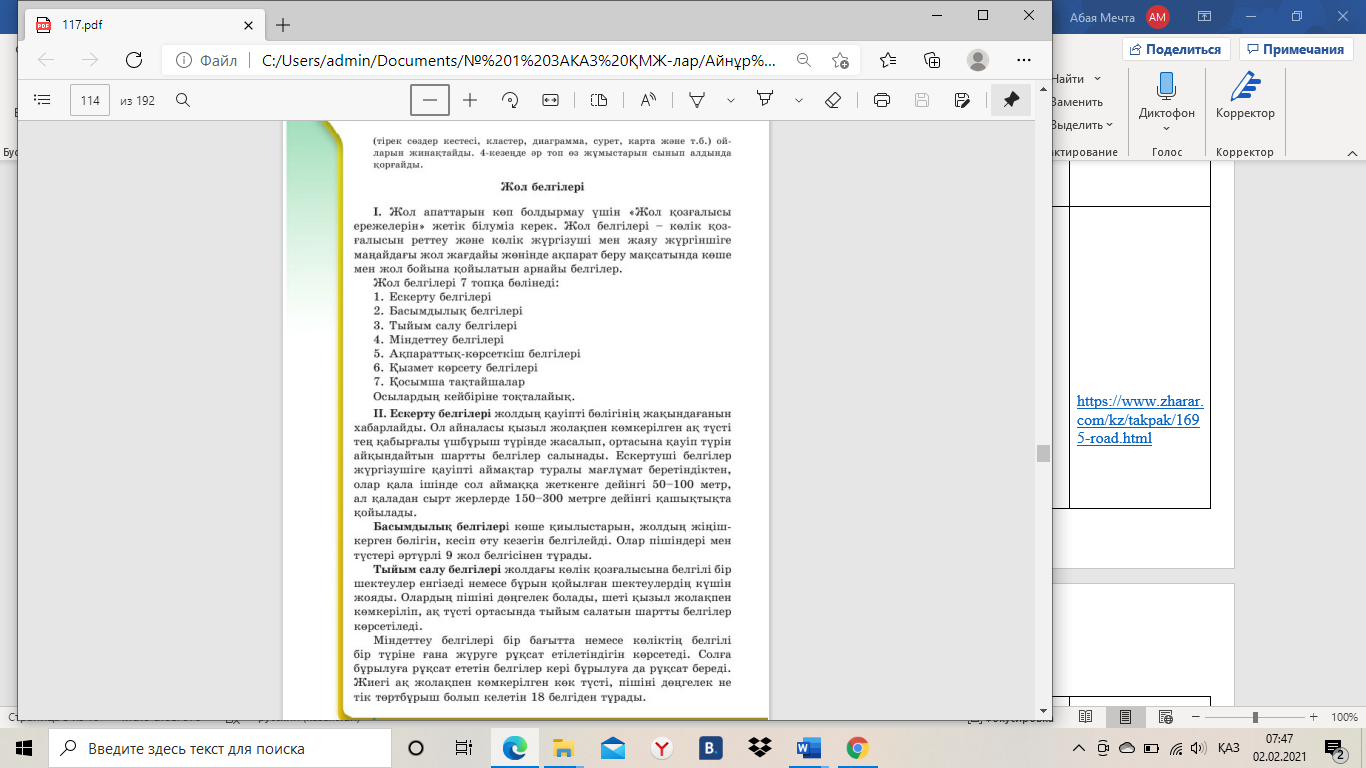1366x768 pixels.
Task: Click the Word zoom slider
Action: tap(1256, 717)
